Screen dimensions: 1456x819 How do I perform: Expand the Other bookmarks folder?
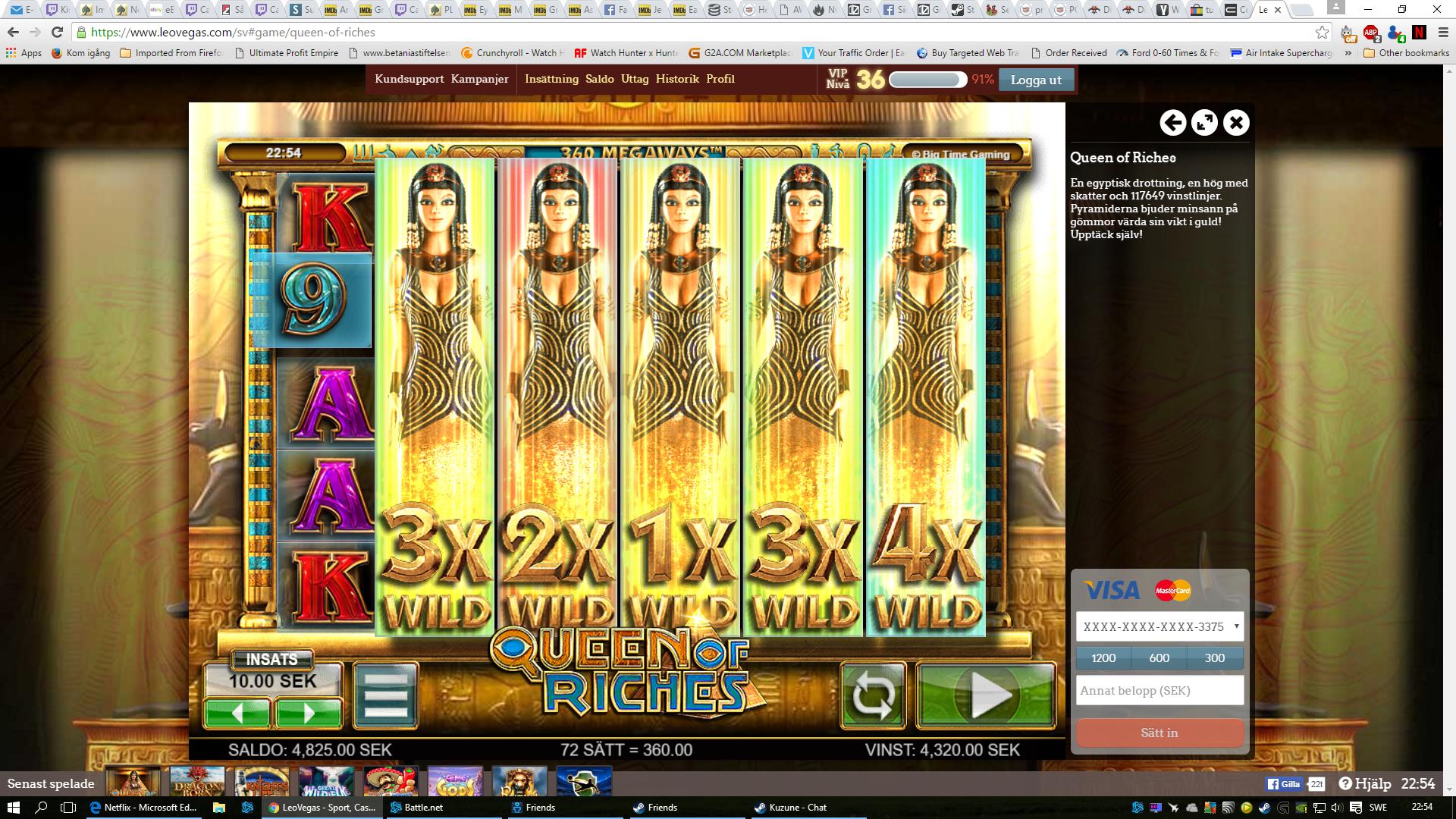(1406, 53)
